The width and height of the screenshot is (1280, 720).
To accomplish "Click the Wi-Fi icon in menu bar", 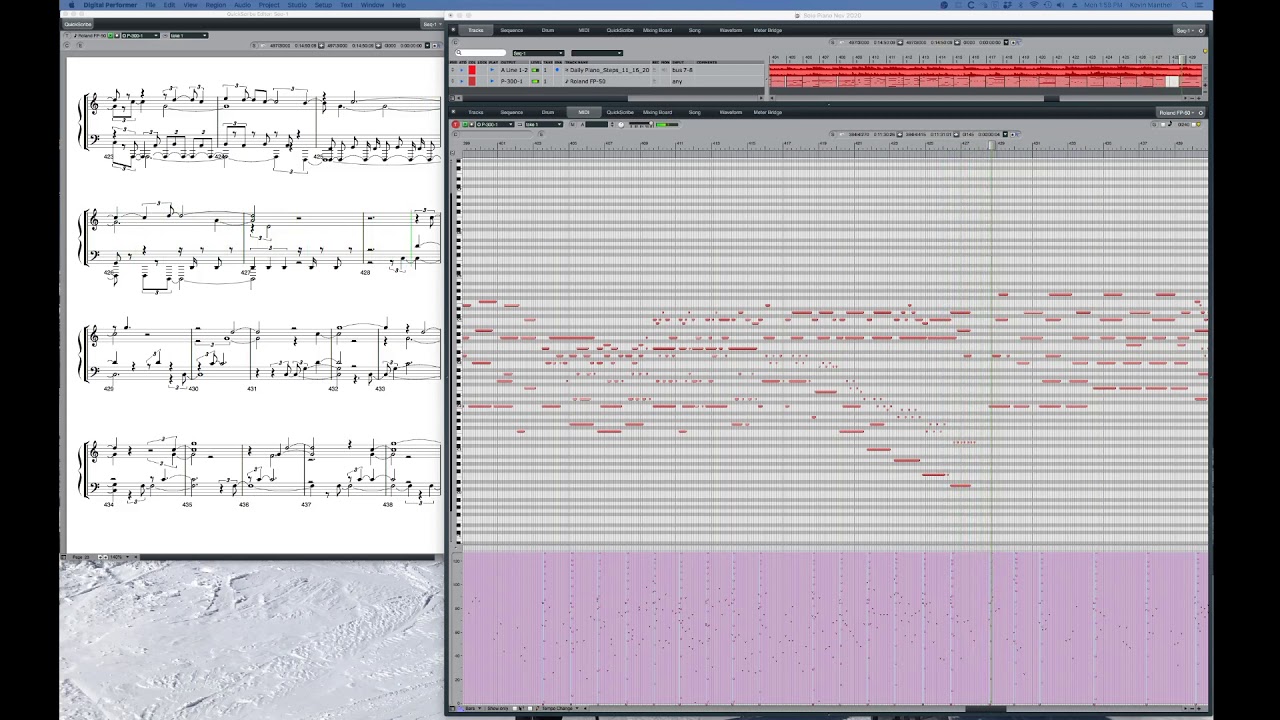I will coord(1034,5).
